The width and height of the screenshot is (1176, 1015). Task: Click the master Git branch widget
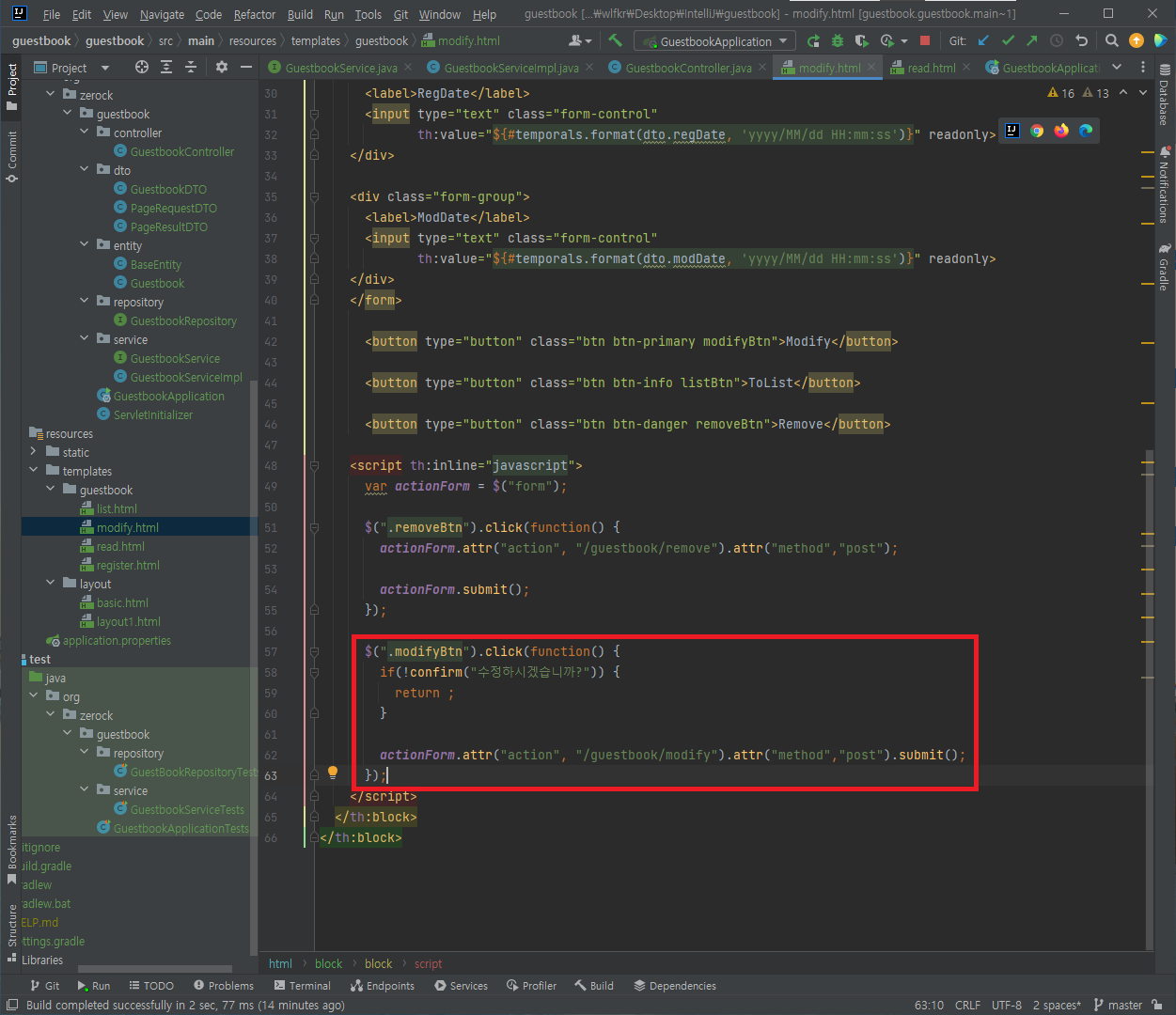1117,1005
